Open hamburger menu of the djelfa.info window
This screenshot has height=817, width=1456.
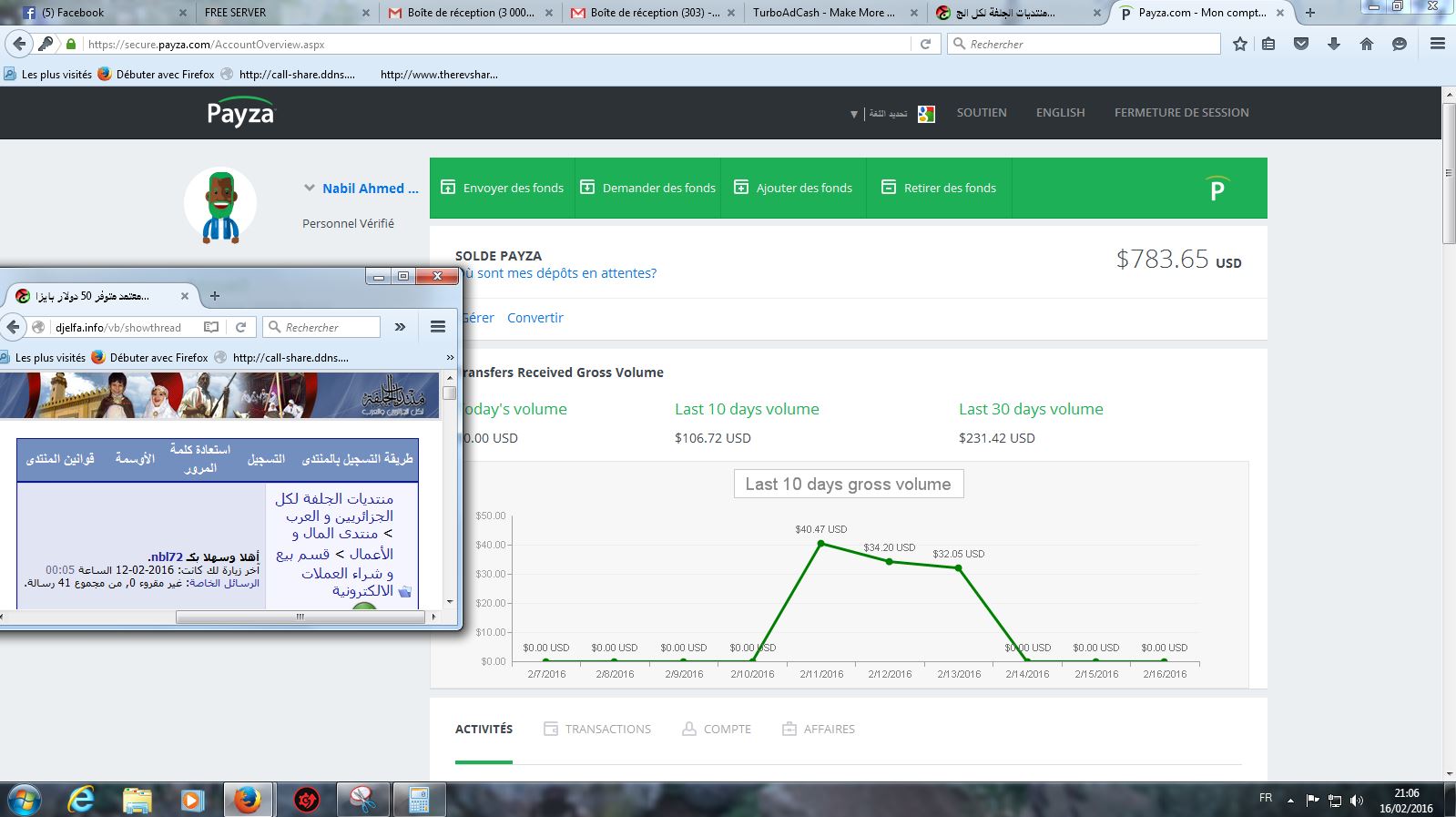pos(438,327)
